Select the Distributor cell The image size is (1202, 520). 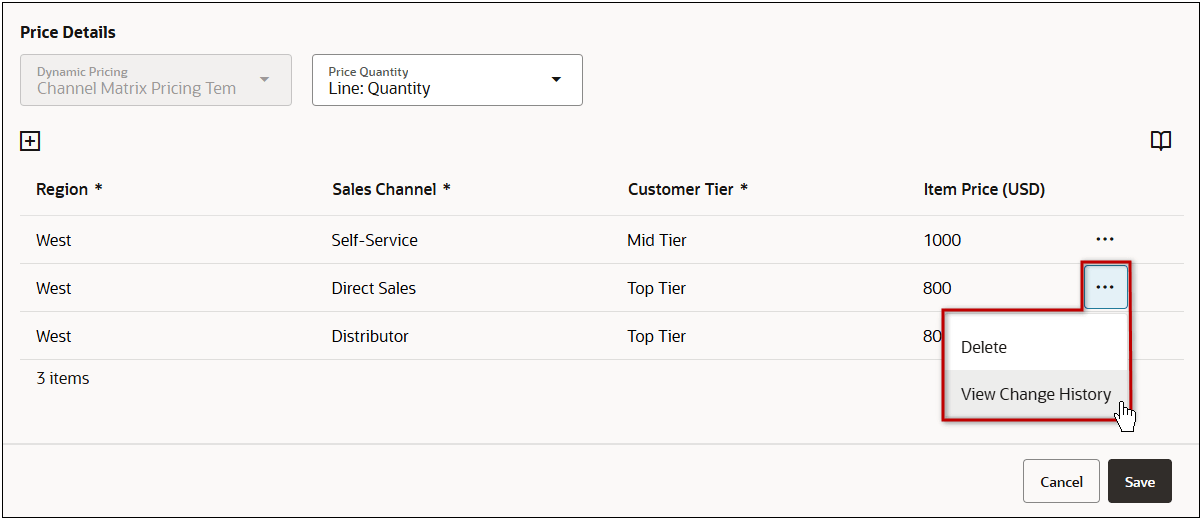pos(370,336)
